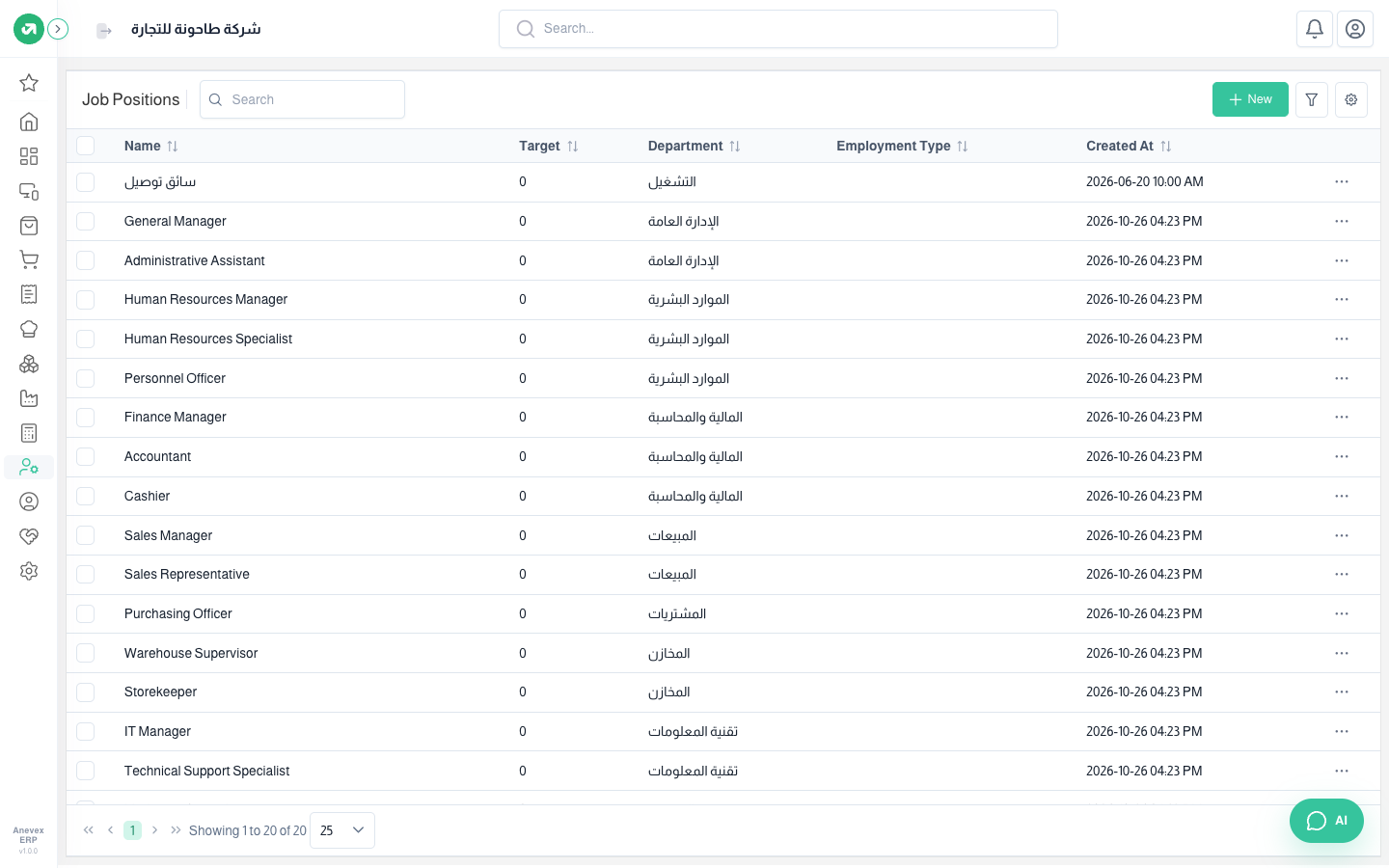Open actions menu for Administrative Assistant row
Image resolution: width=1389 pixels, height=868 pixels.
1342,260
